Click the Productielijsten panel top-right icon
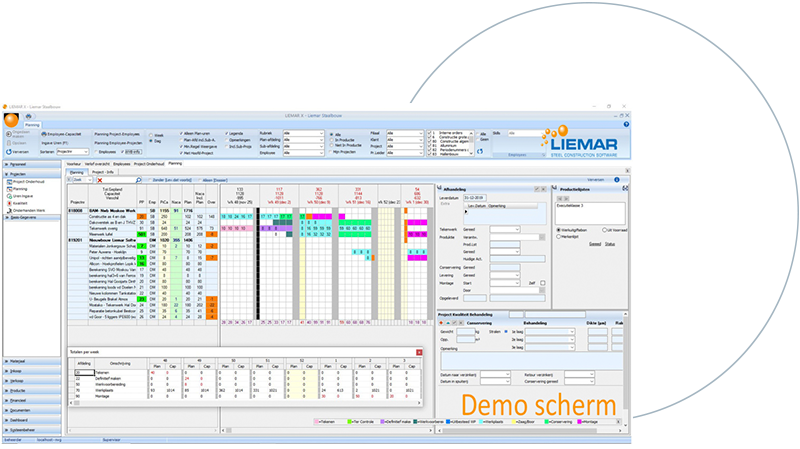Image resolution: width=800 pixels, height=449 pixels. tap(625, 189)
